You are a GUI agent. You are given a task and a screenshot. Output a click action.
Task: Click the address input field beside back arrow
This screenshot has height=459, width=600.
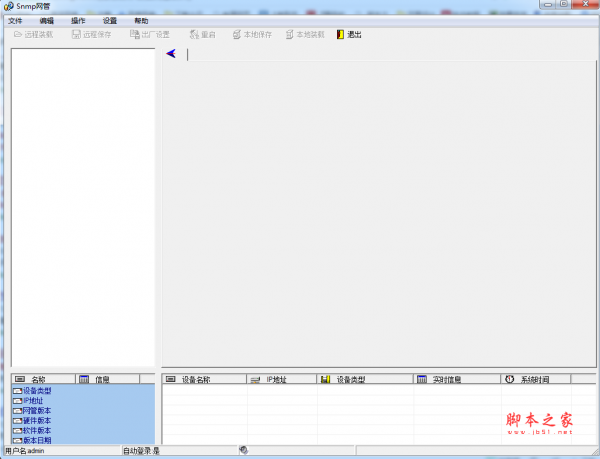point(390,54)
